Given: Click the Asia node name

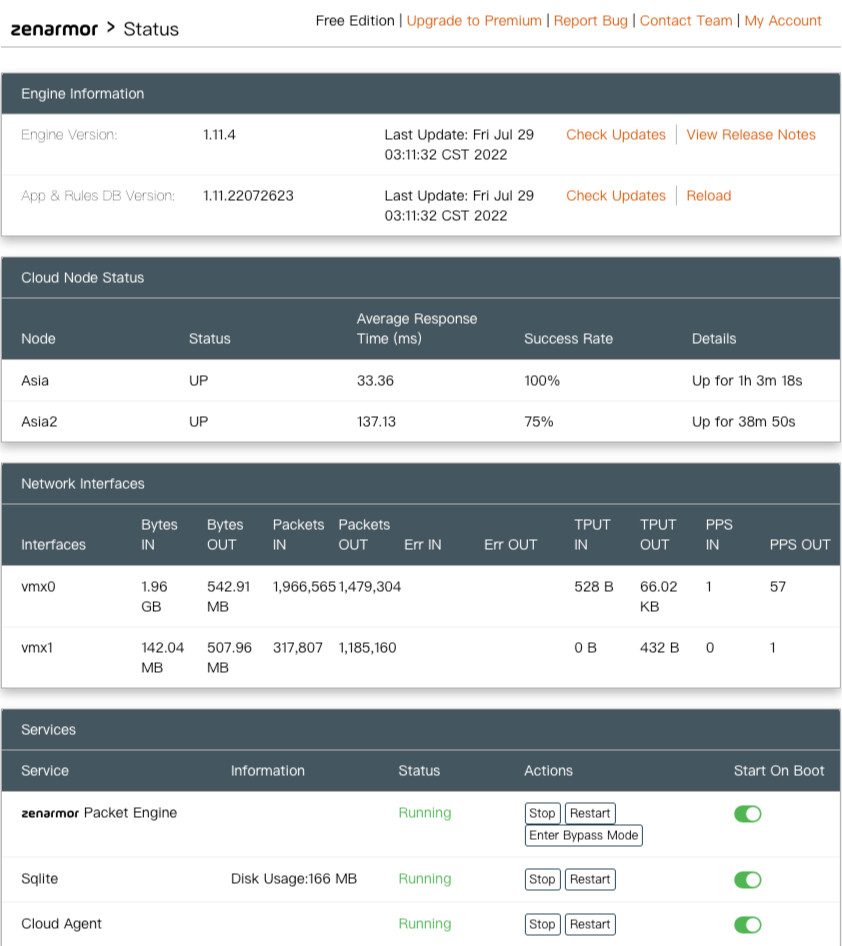Looking at the screenshot, I should point(35,381).
